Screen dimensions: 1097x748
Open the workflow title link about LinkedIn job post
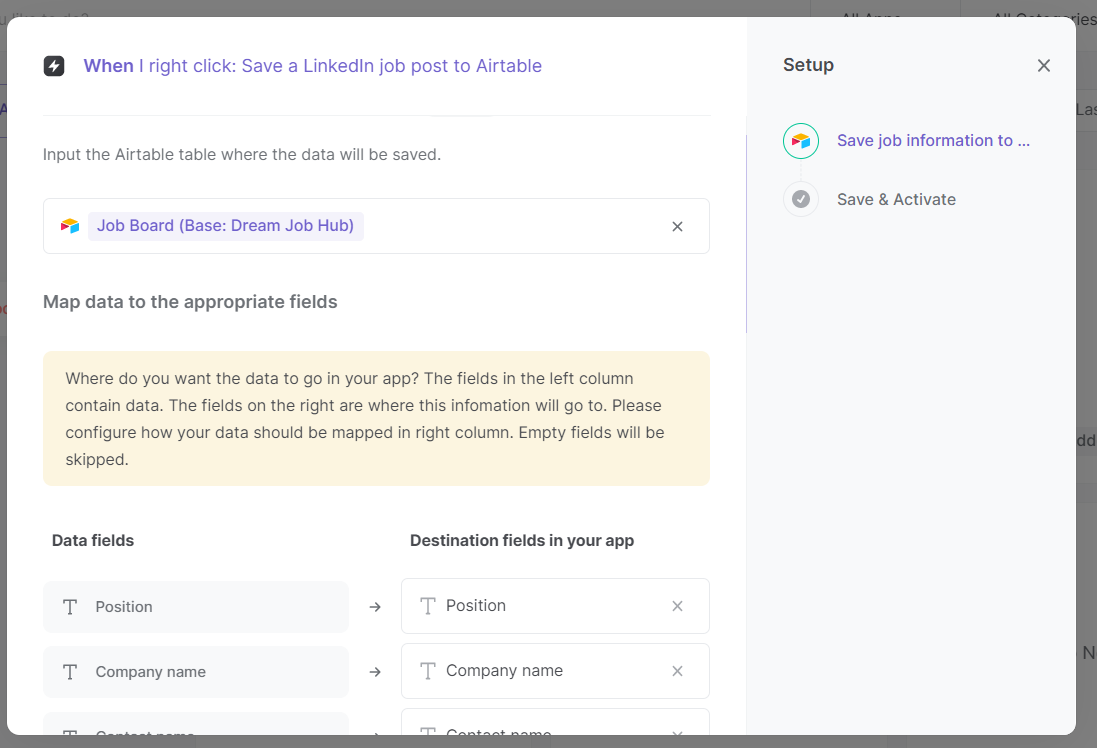click(x=312, y=66)
